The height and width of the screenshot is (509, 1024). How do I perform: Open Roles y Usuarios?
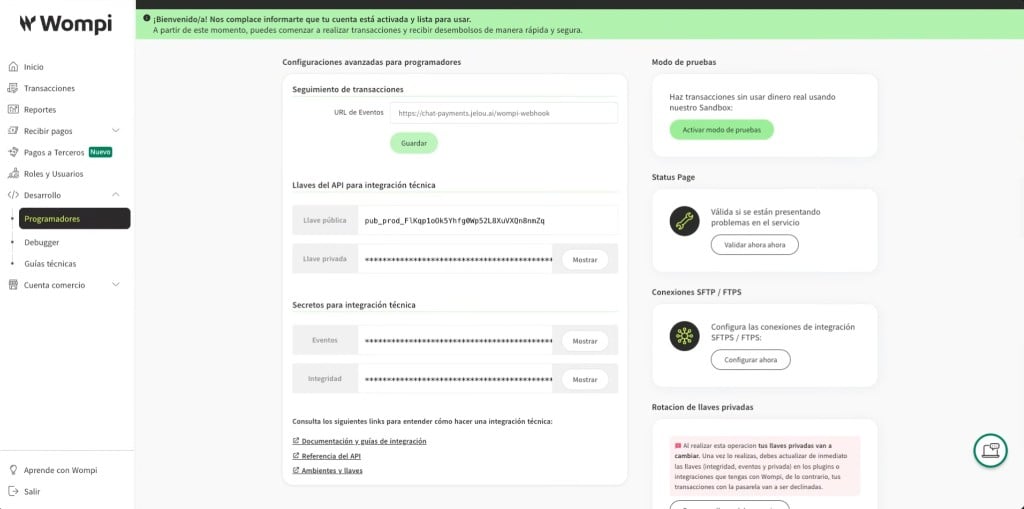[x=54, y=174]
